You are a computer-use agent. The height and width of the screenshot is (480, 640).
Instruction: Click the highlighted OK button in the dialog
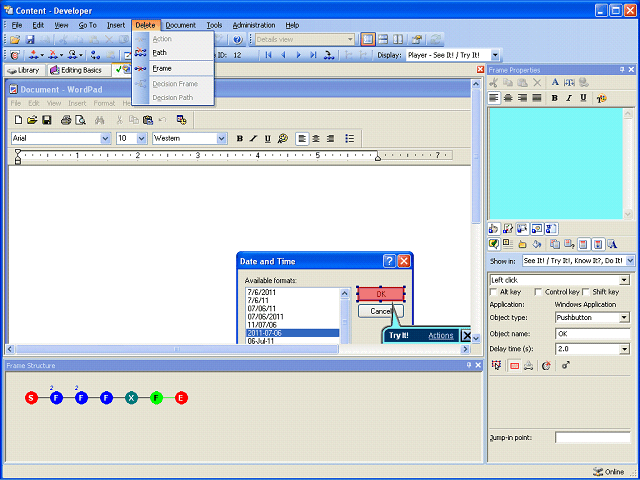pyautogui.click(x=381, y=294)
